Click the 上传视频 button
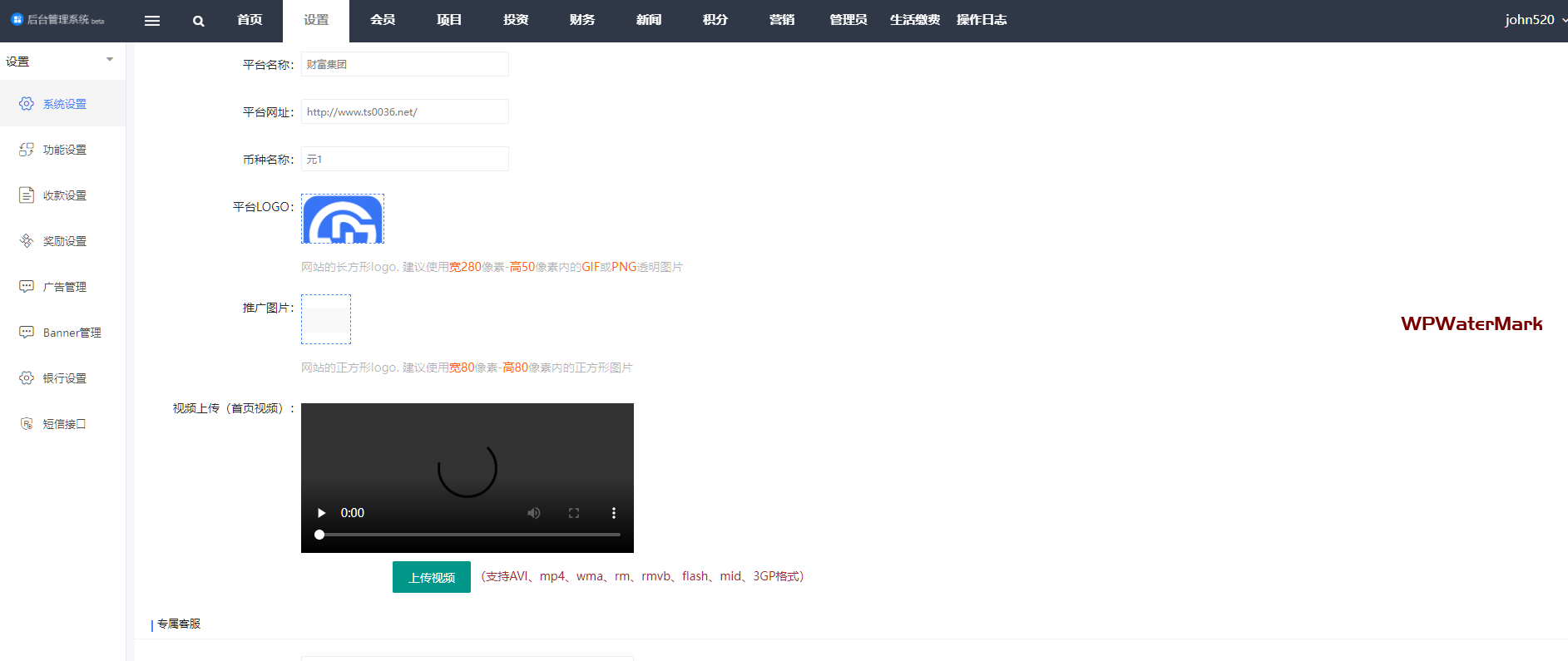The height and width of the screenshot is (661, 1568). [431, 577]
